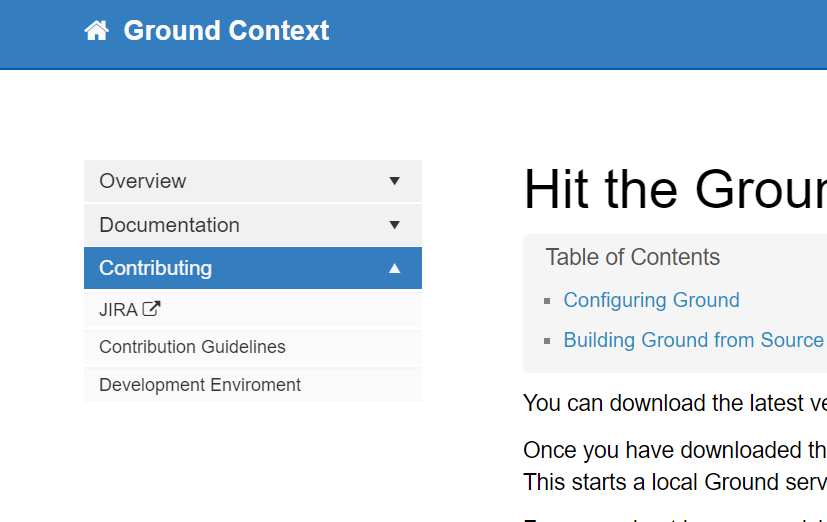Jump to Configuring Ground section

651,300
